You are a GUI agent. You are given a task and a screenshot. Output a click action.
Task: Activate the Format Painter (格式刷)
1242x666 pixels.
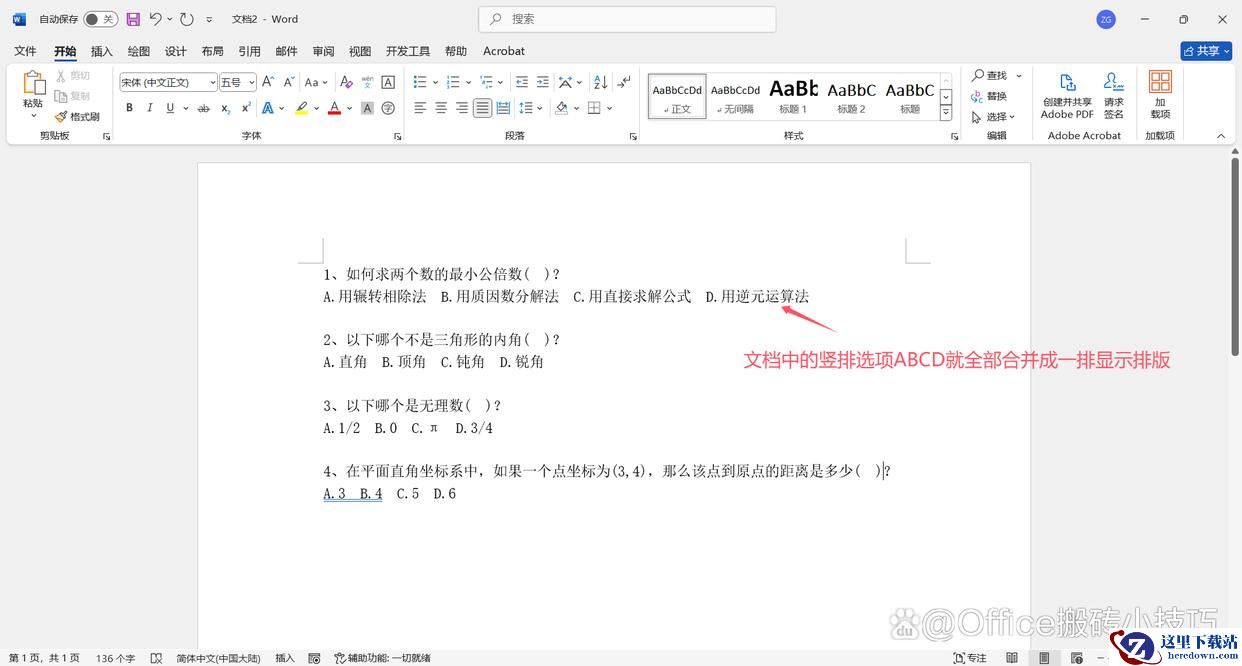click(x=77, y=117)
